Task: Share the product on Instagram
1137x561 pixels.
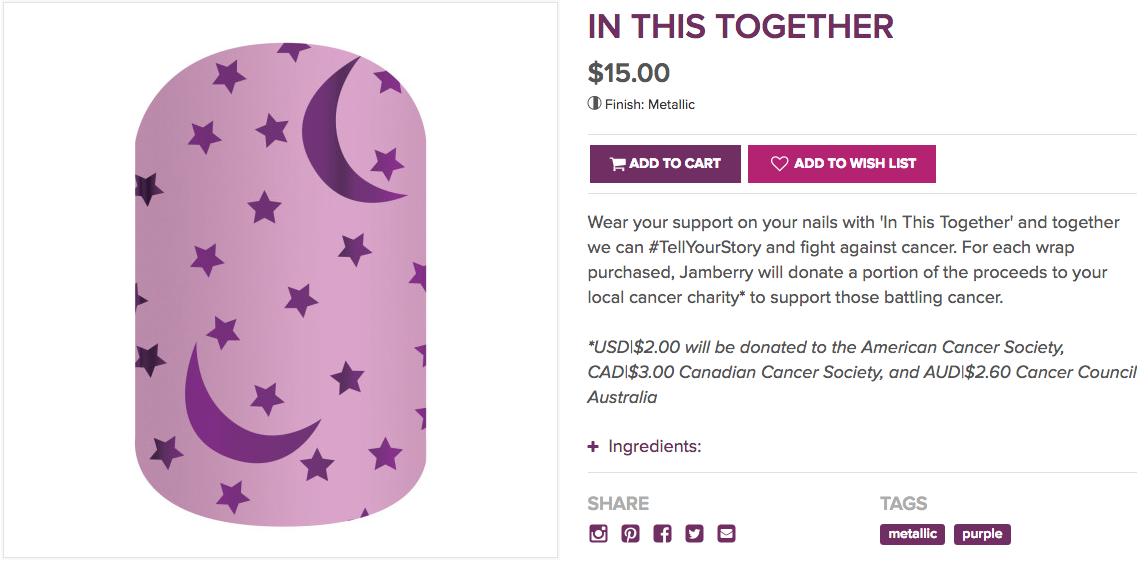Action: pos(599,534)
